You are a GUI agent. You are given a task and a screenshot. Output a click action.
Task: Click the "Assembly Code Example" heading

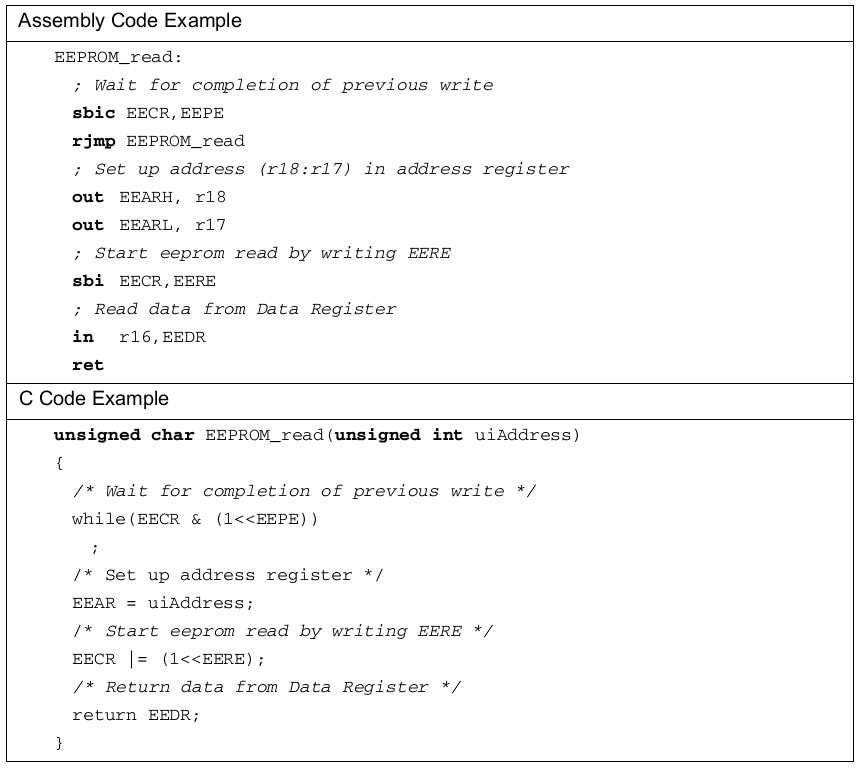[130, 21]
